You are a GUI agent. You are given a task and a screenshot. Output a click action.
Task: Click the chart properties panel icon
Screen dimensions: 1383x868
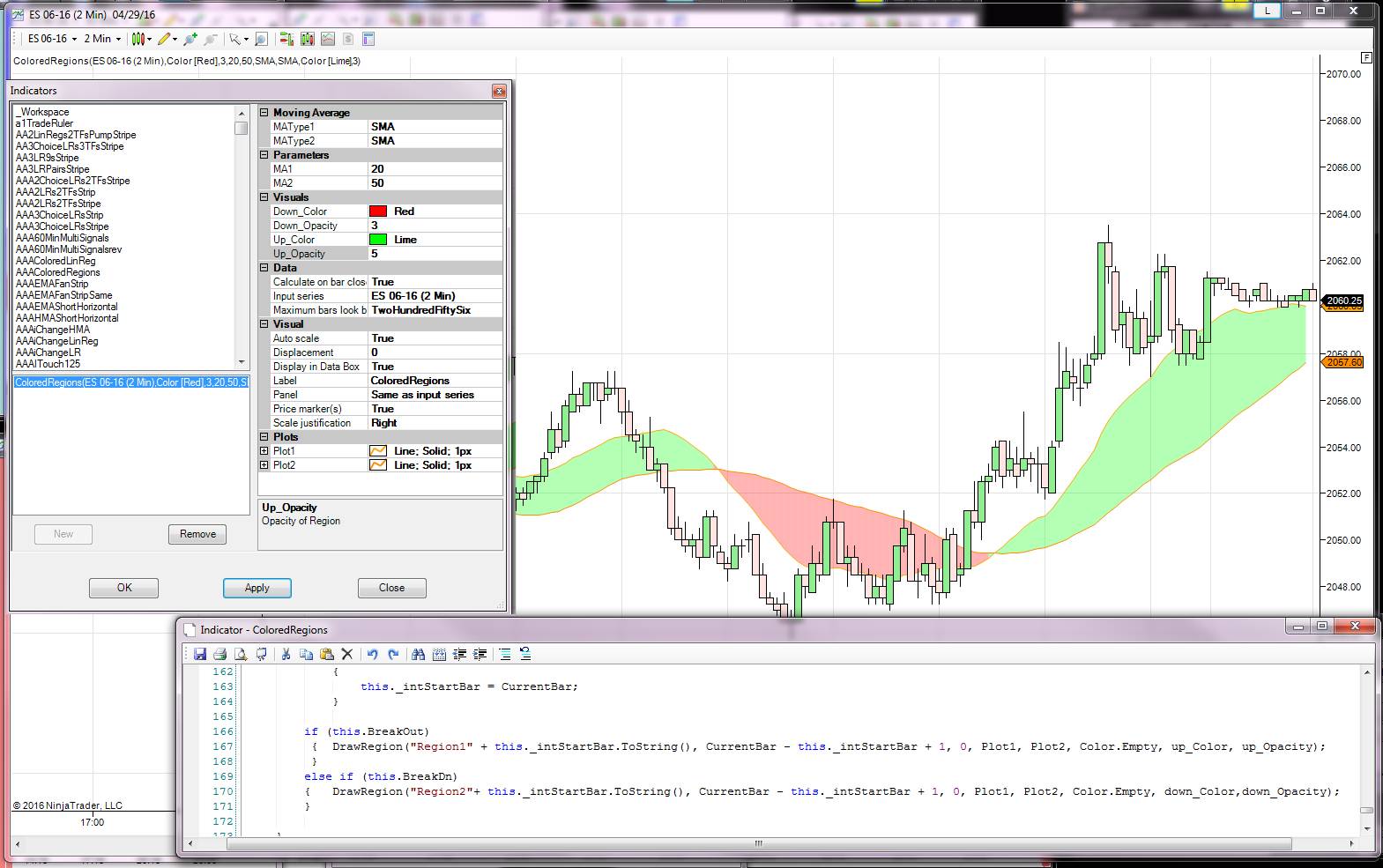[368, 39]
